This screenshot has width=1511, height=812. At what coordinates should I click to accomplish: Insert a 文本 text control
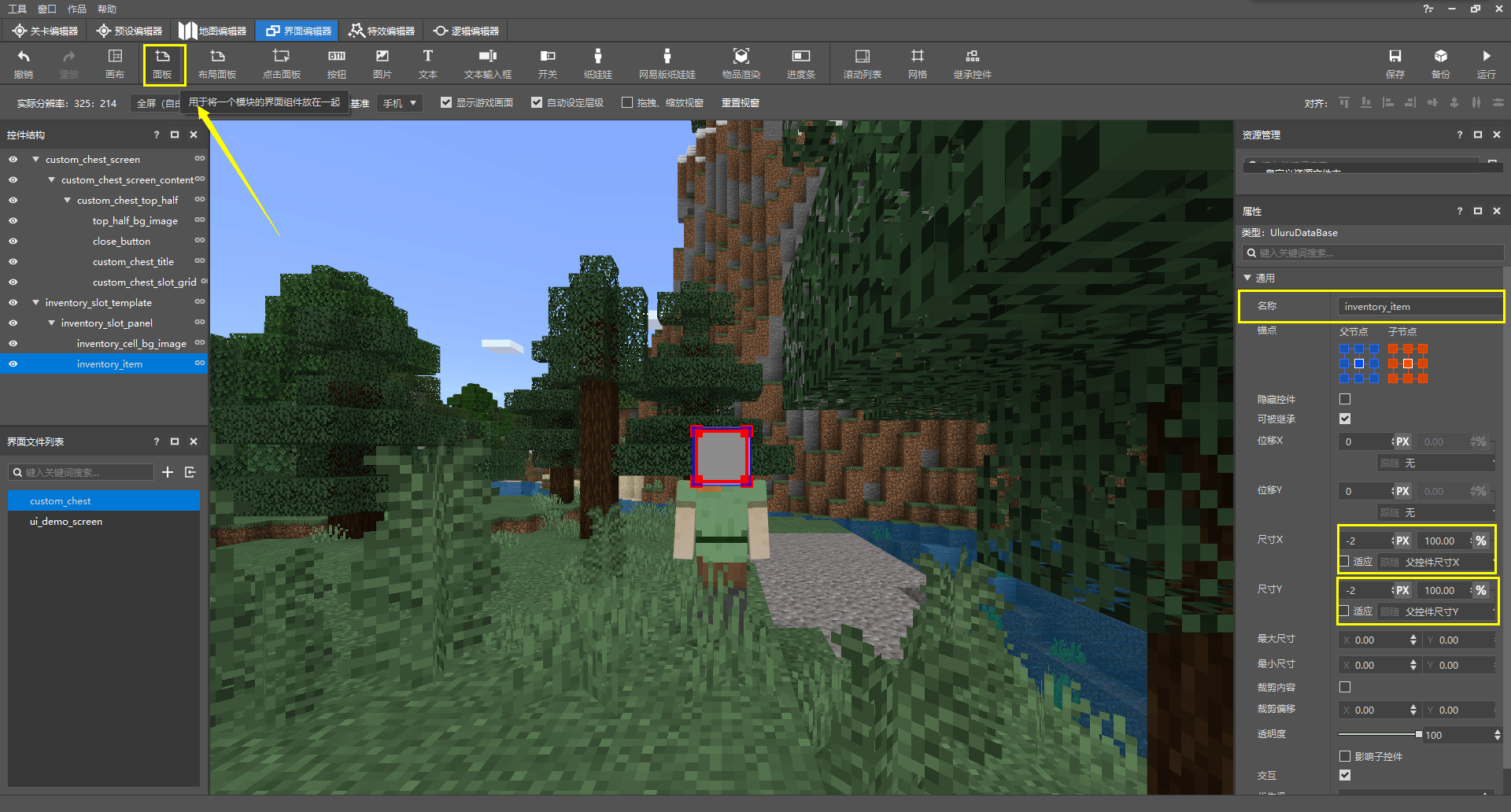[x=428, y=64]
